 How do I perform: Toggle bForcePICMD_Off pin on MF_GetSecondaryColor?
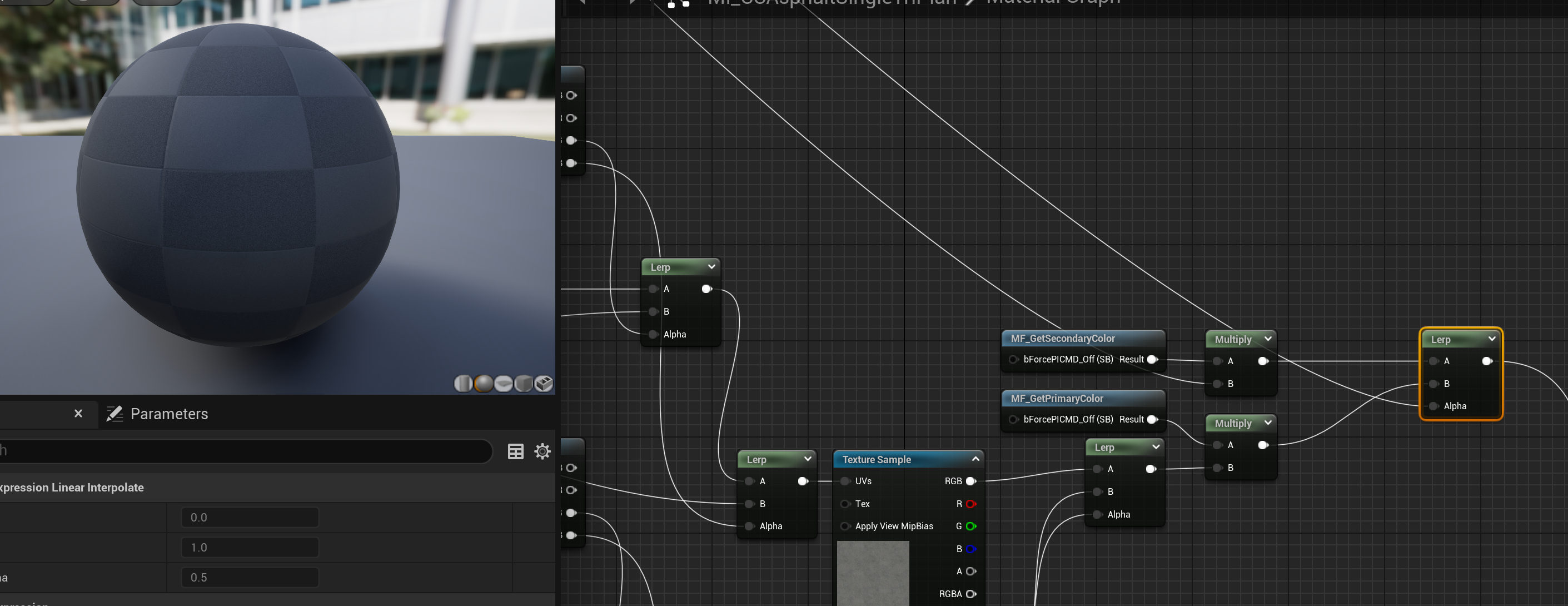tap(1013, 359)
